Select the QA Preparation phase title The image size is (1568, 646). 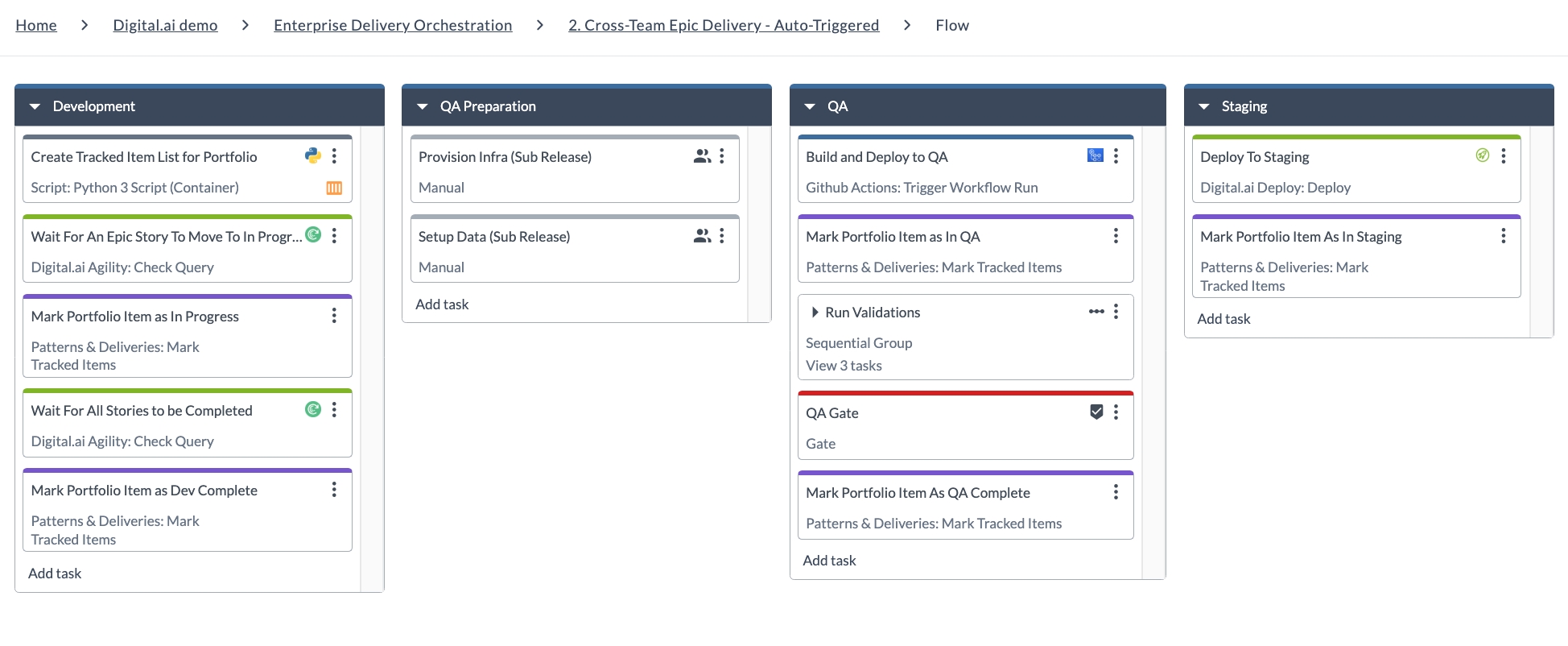pyautogui.click(x=488, y=106)
